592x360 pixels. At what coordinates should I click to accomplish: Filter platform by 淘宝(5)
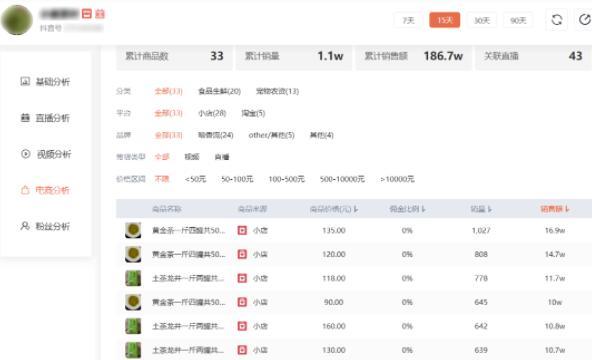coord(253,113)
